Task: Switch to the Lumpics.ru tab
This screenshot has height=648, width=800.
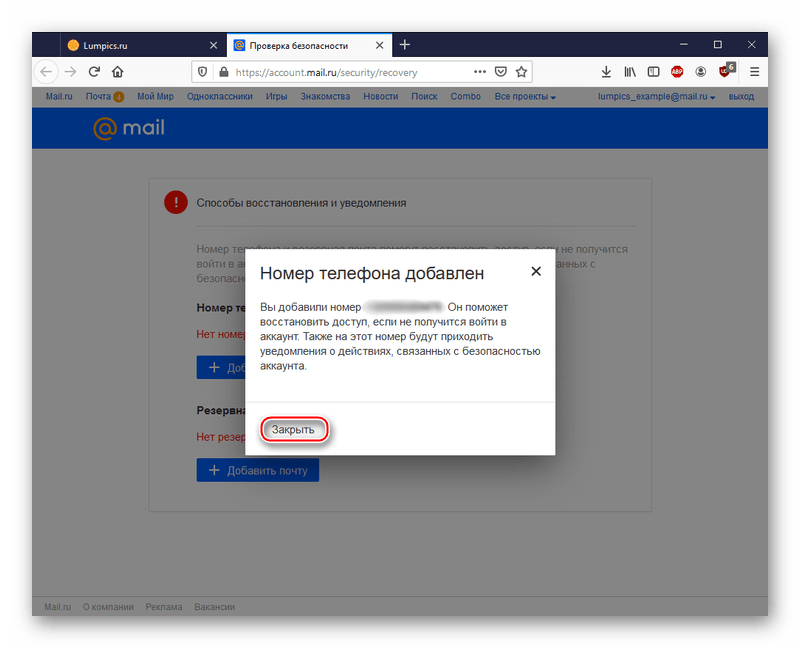Action: [139, 45]
